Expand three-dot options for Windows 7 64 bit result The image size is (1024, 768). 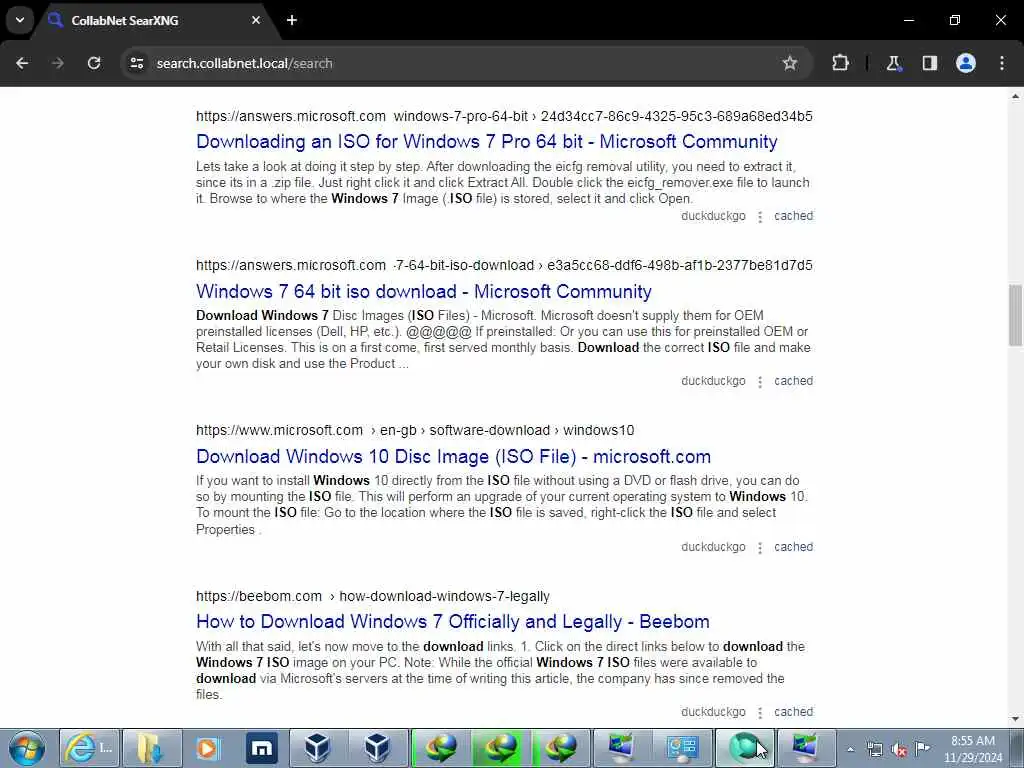pyautogui.click(x=760, y=381)
